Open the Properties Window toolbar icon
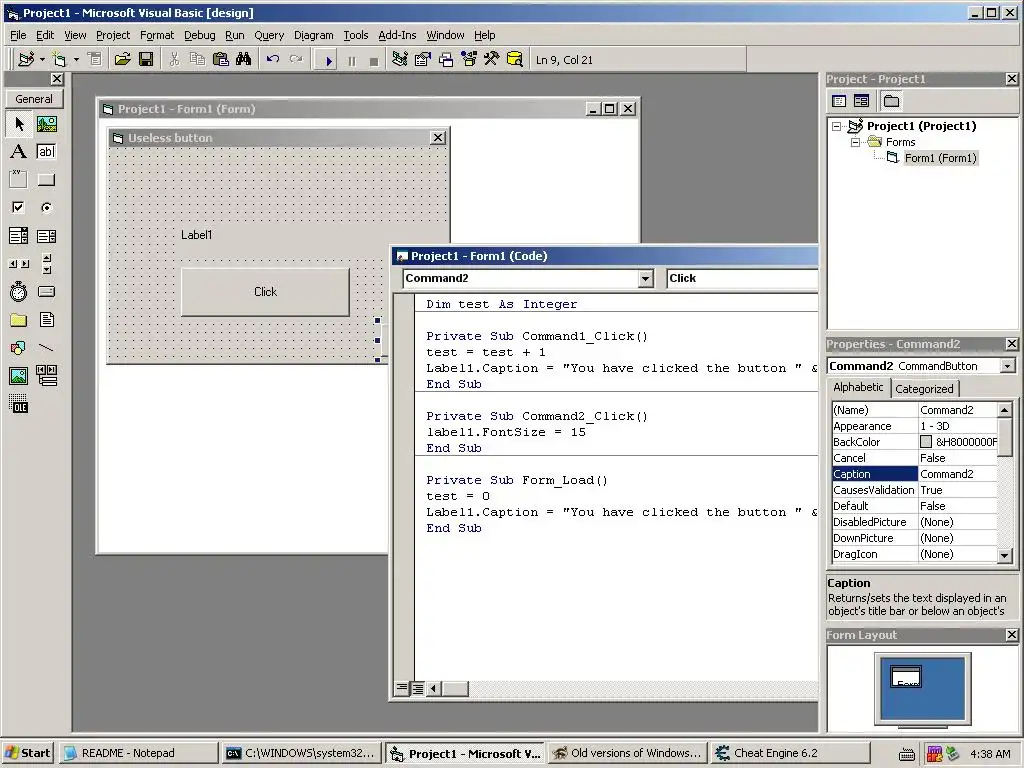This screenshot has width=1024, height=768. point(423,59)
